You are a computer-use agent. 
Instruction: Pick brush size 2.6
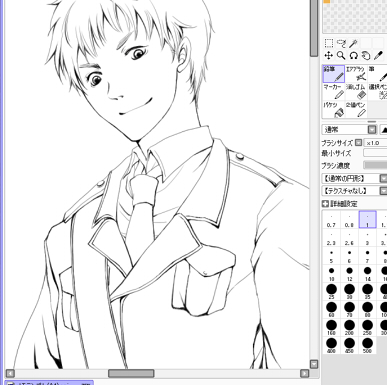point(349,238)
